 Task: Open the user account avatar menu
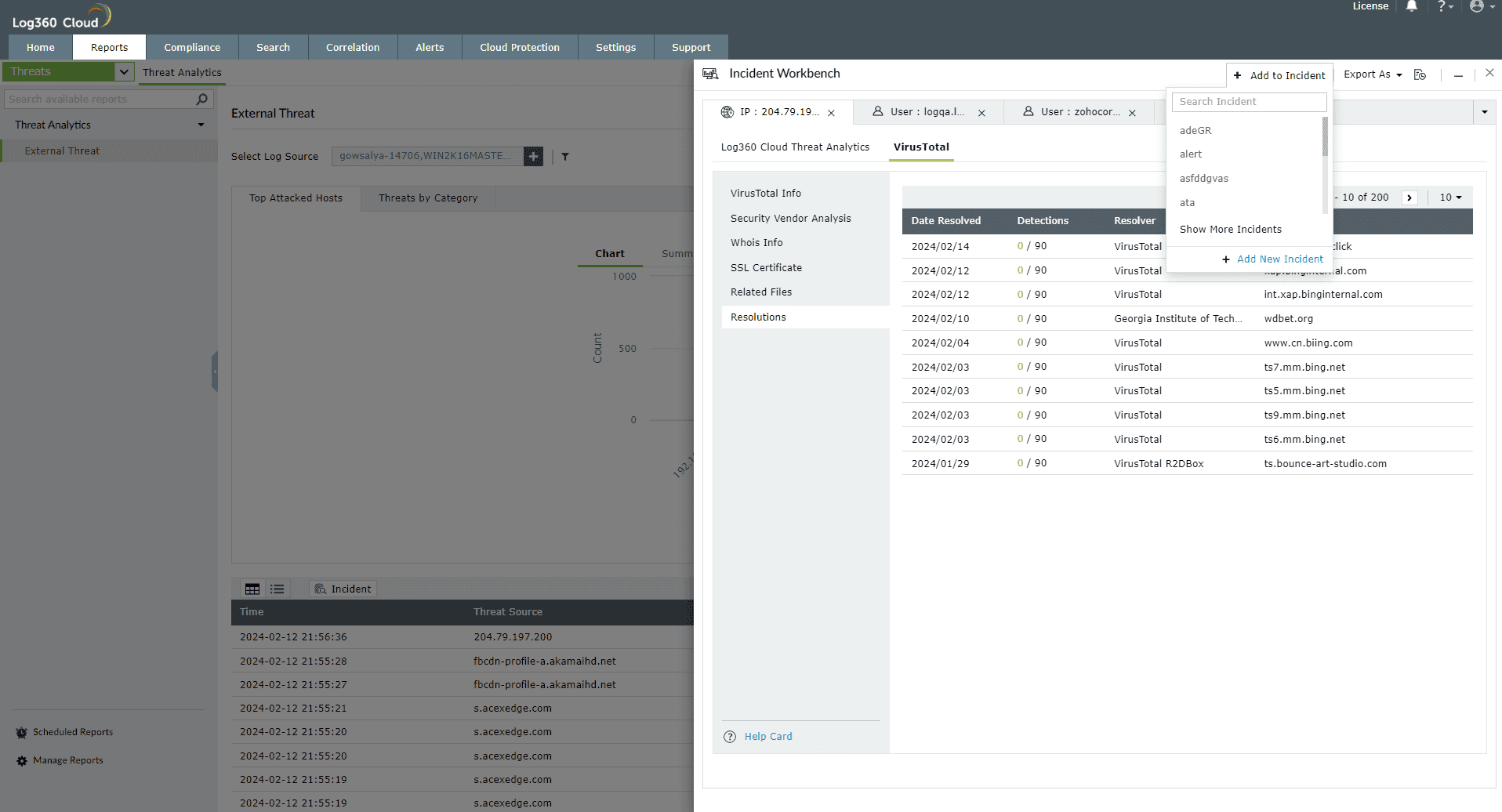[x=1482, y=6]
